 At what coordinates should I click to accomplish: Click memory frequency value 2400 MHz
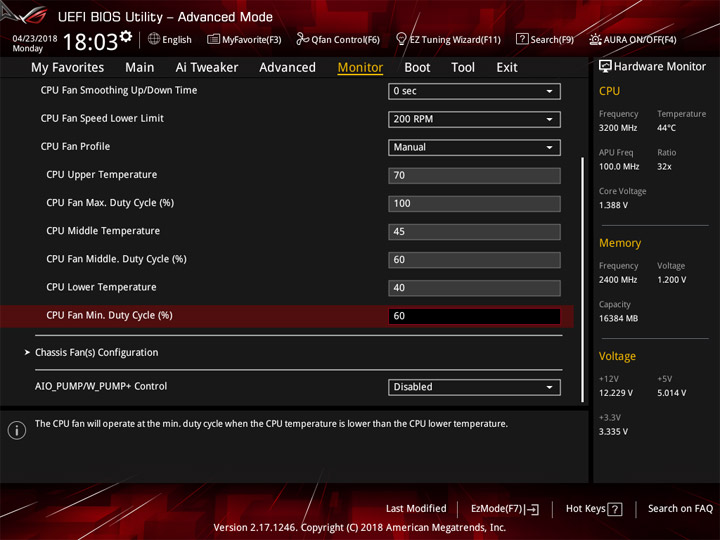(618, 280)
